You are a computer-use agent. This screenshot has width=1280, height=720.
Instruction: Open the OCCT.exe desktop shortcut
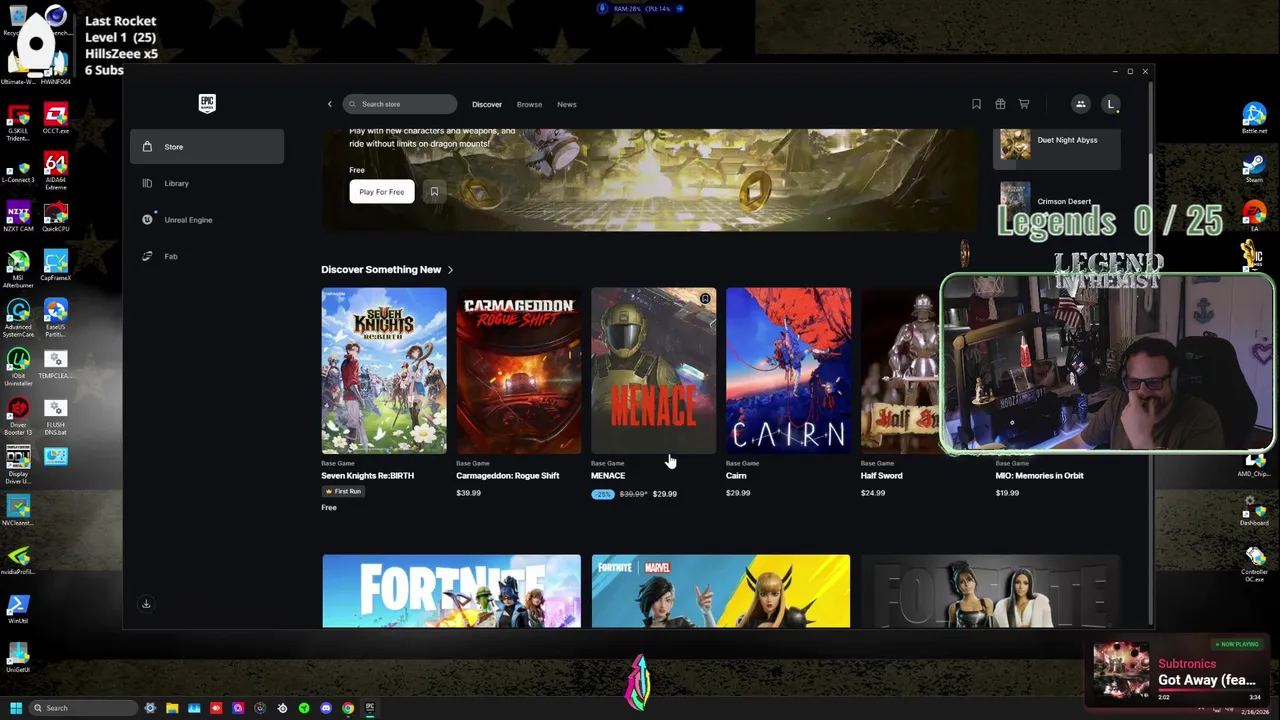point(56,120)
